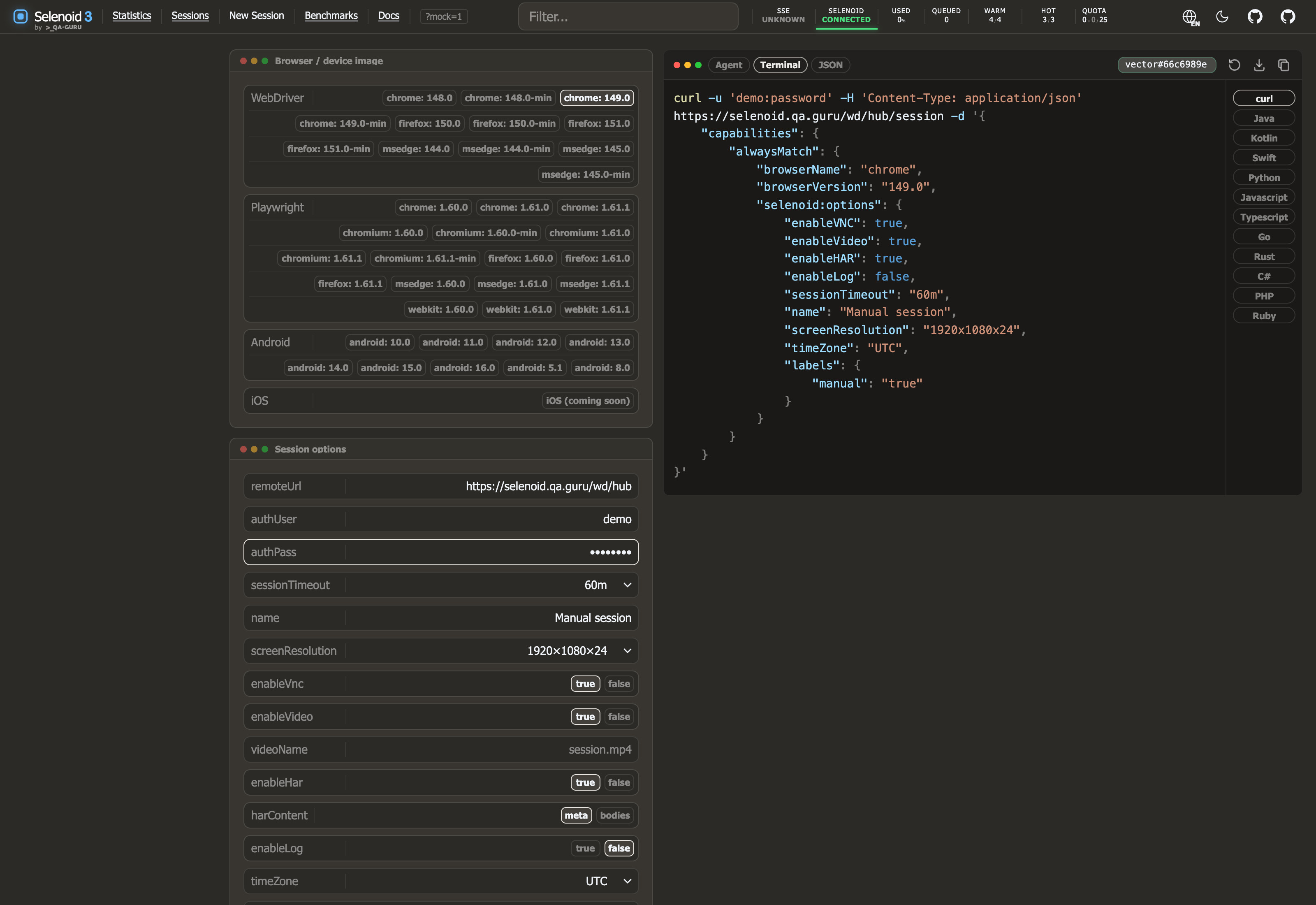Viewport: 1316px width, 905px height.
Task: Set enableVnc to false
Action: point(619,684)
